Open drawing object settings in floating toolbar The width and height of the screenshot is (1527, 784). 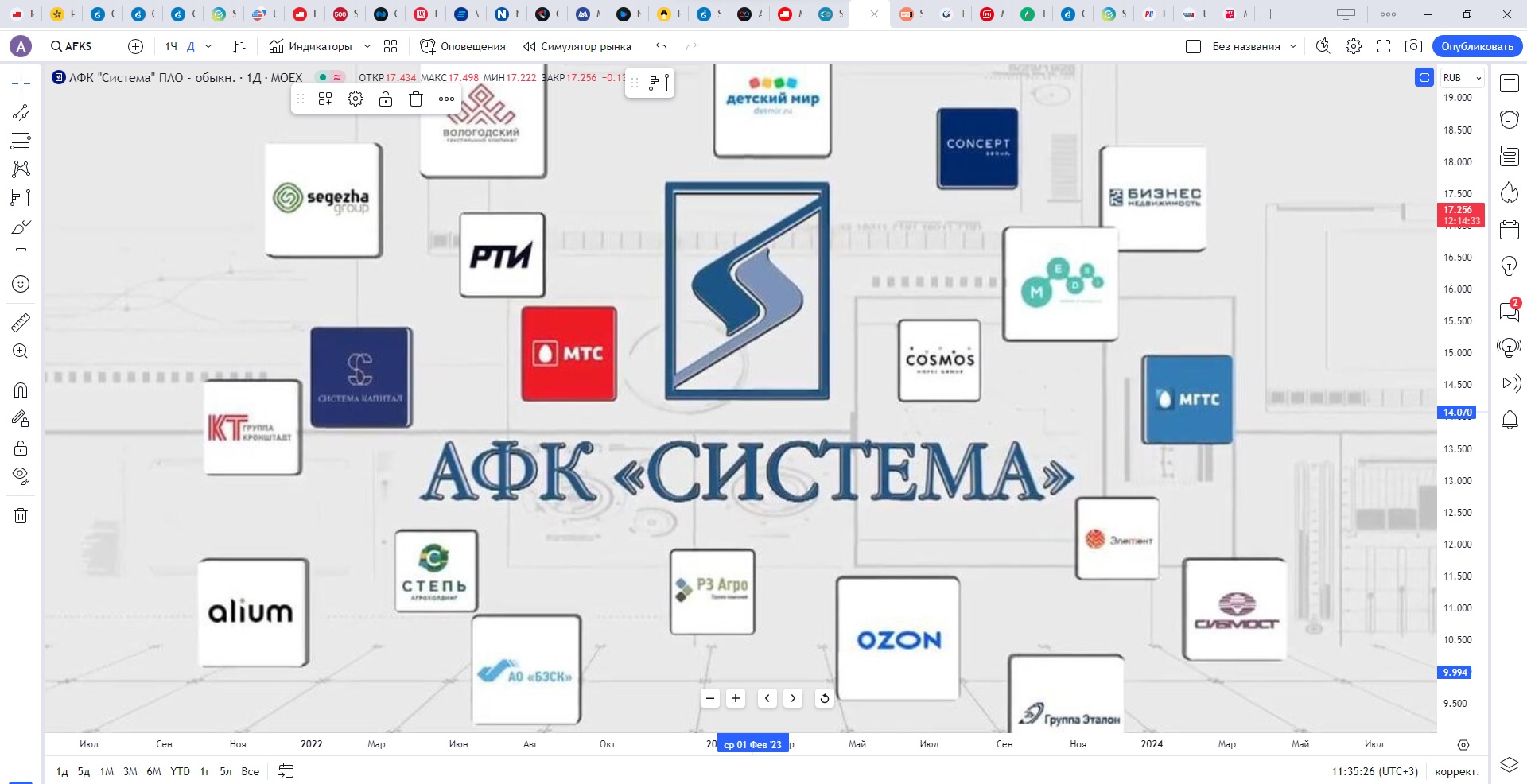(x=356, y=99)
